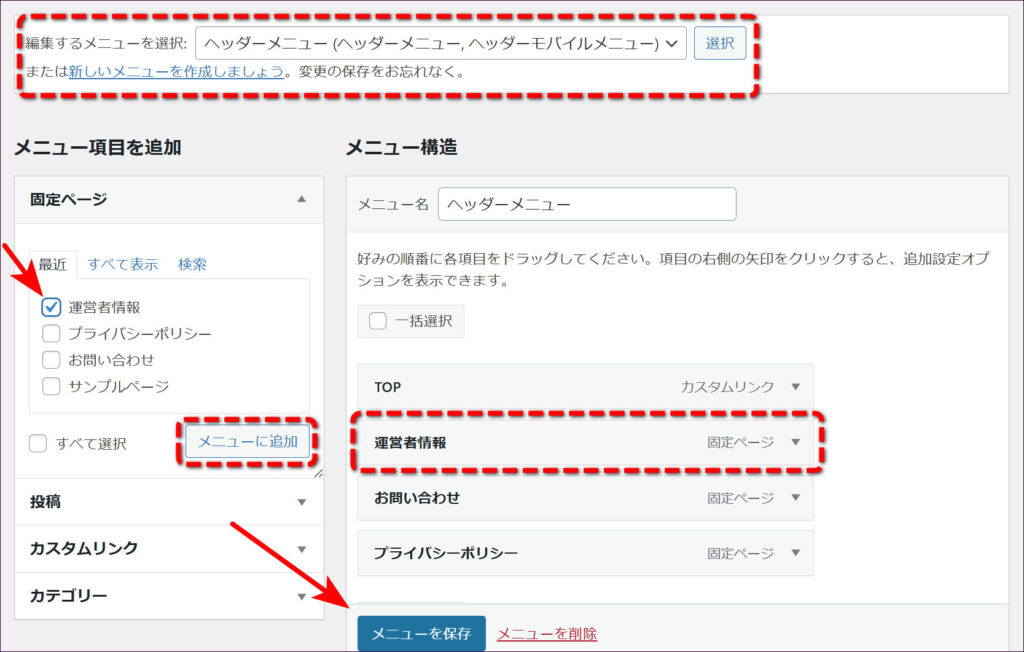
Task: Expand プライバシーポリシー menu item arrow
Action: (x=795, y=553)
